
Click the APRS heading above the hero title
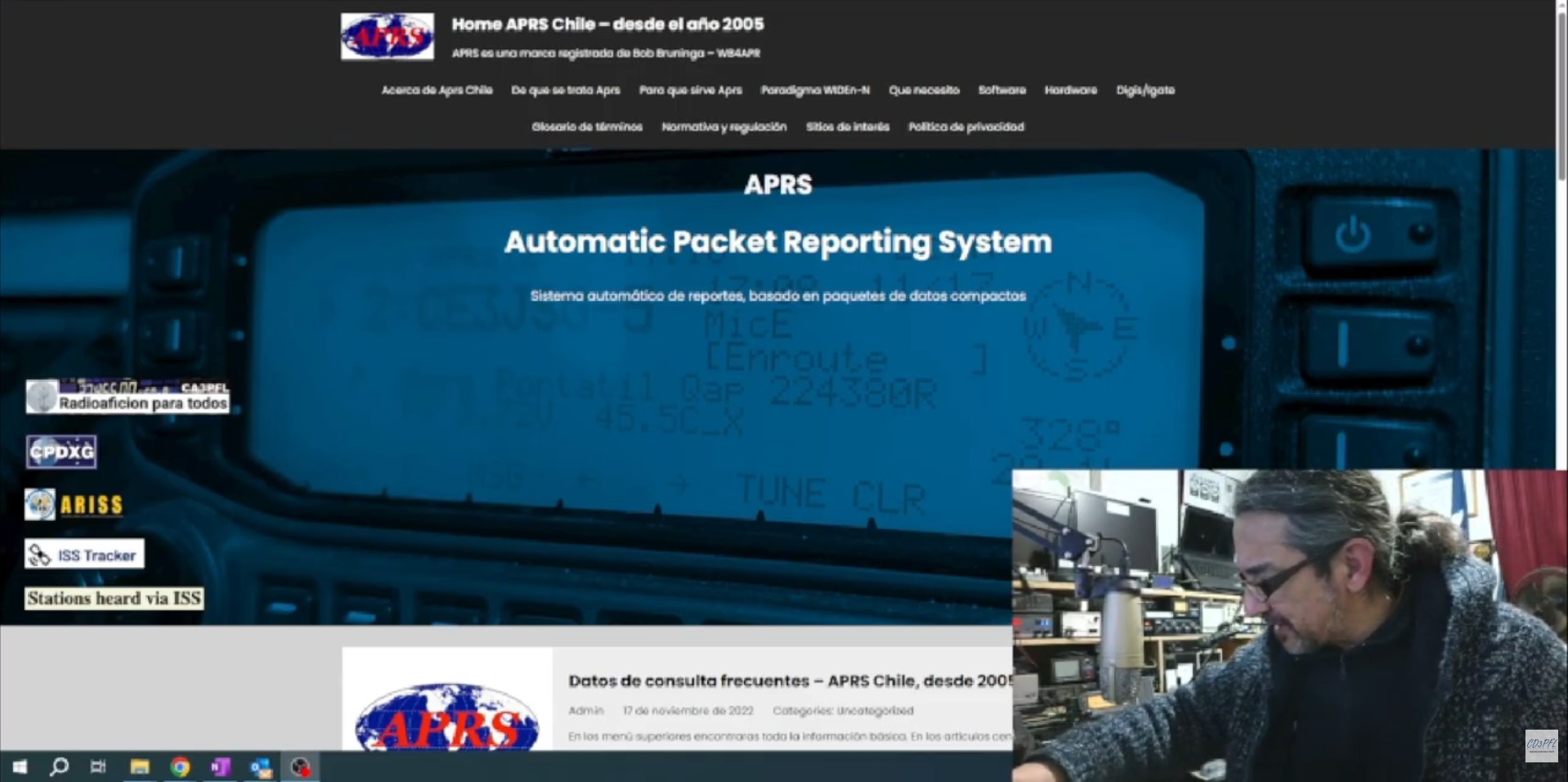(x=777, y=185)
